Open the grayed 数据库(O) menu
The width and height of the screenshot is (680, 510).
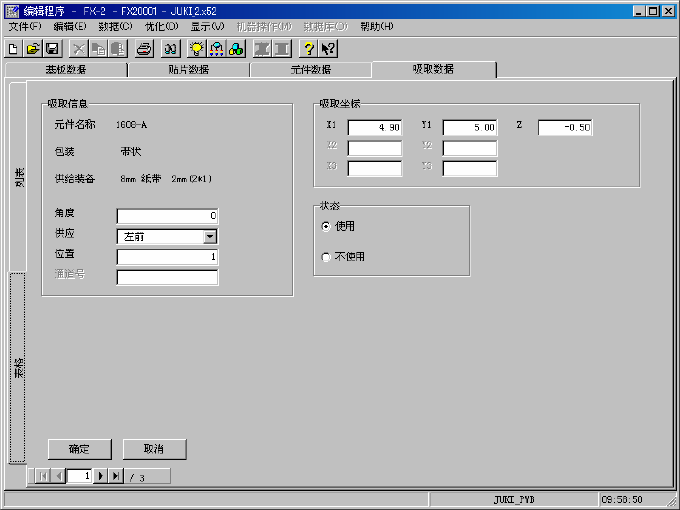(326, 26)
